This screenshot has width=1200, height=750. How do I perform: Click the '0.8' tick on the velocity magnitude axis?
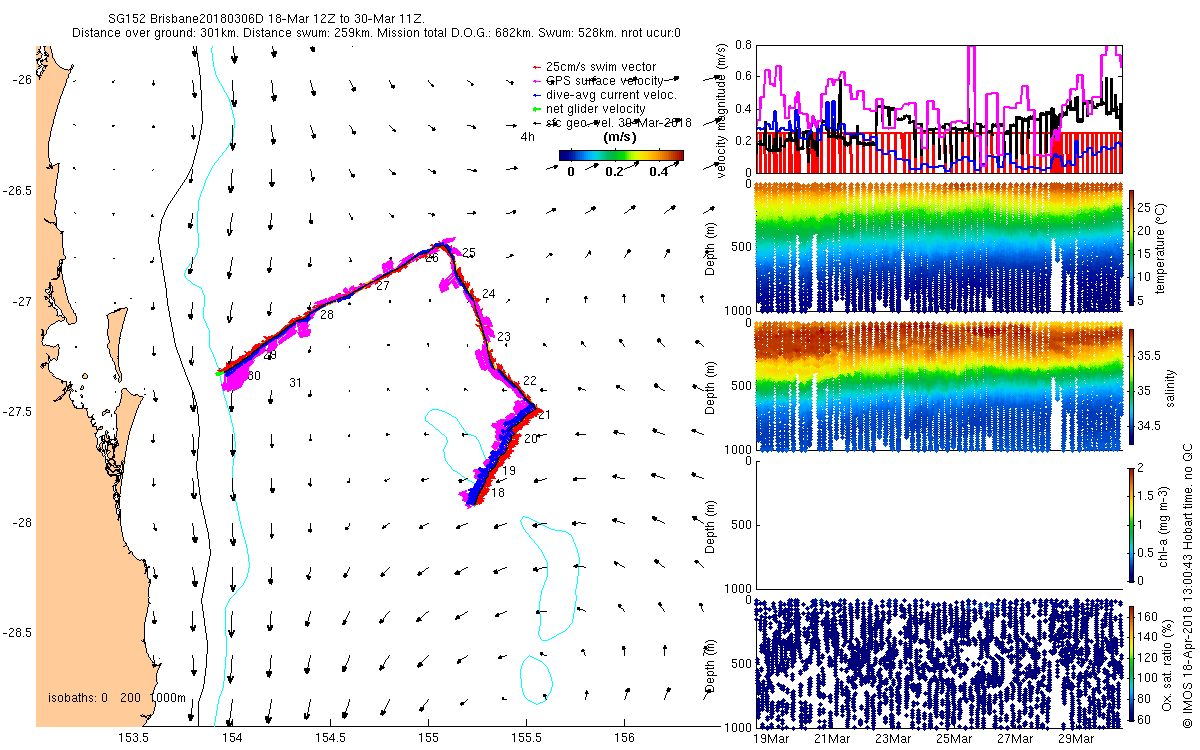pyautogui.click(x=743, y=45)
